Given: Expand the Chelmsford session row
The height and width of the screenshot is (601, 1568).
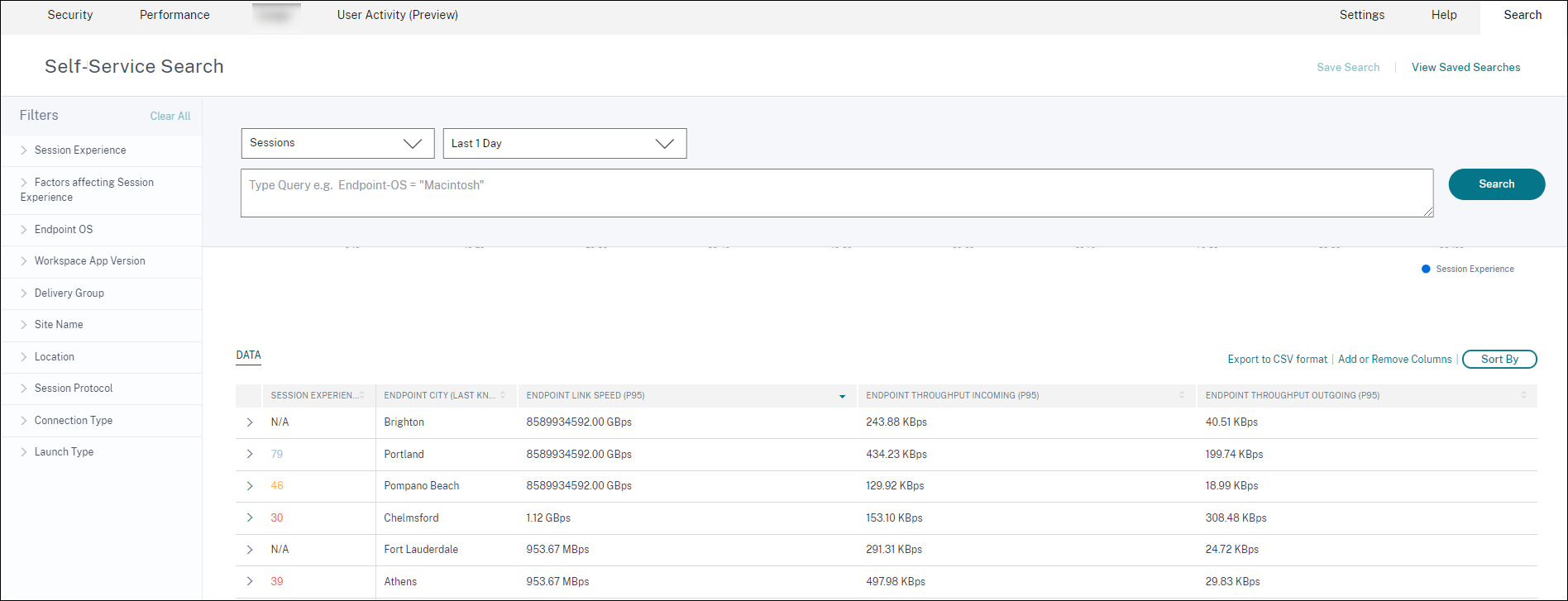Looking at the screenshot, I should [x=250, y=518].
